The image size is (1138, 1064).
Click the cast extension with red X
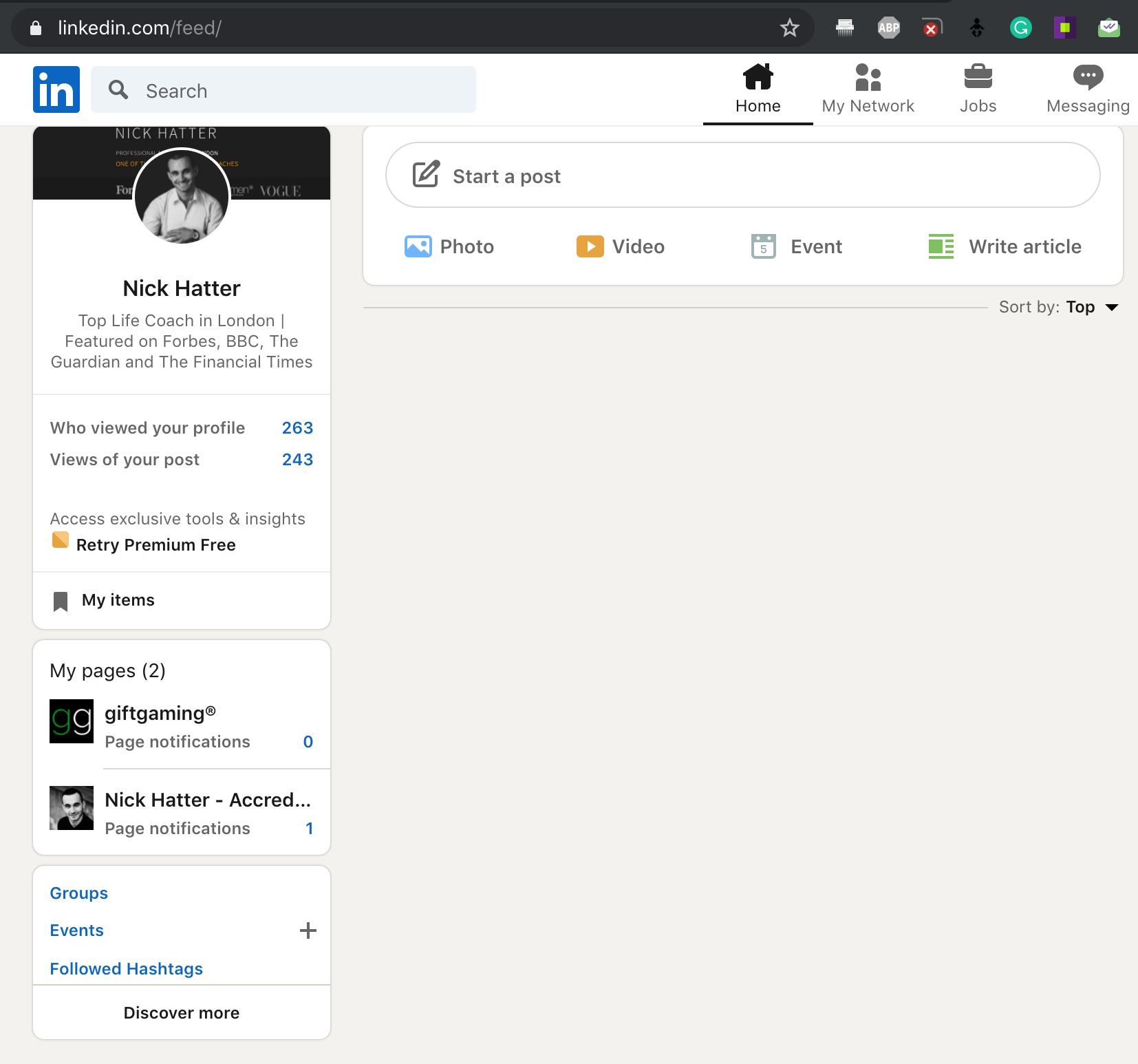(x=932, y=28)
